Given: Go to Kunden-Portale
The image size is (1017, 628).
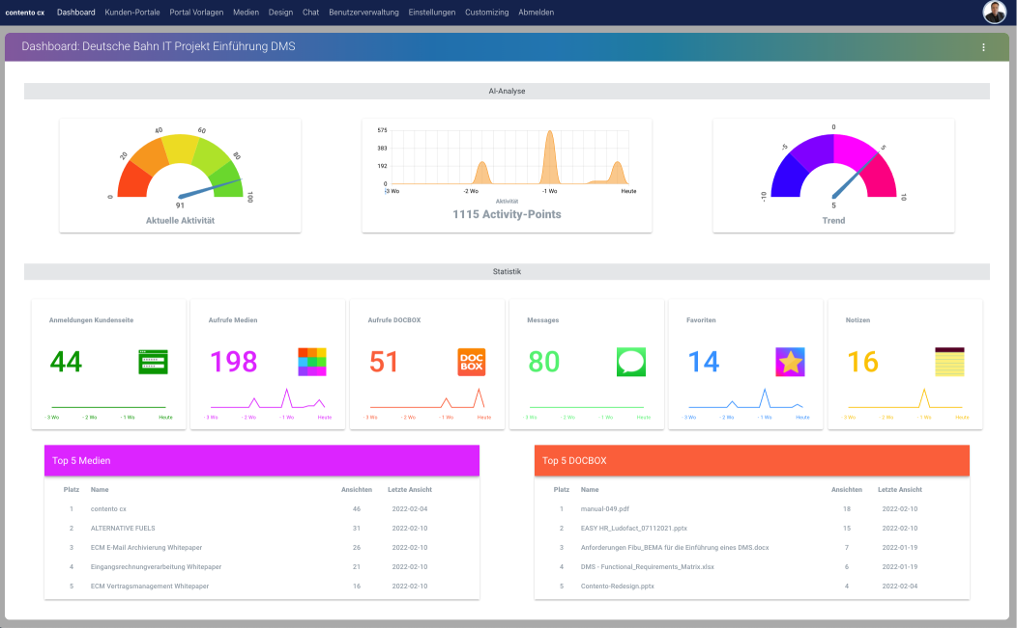Looking at the screenshot, I should pyautogui.click(x=132, y=12).
